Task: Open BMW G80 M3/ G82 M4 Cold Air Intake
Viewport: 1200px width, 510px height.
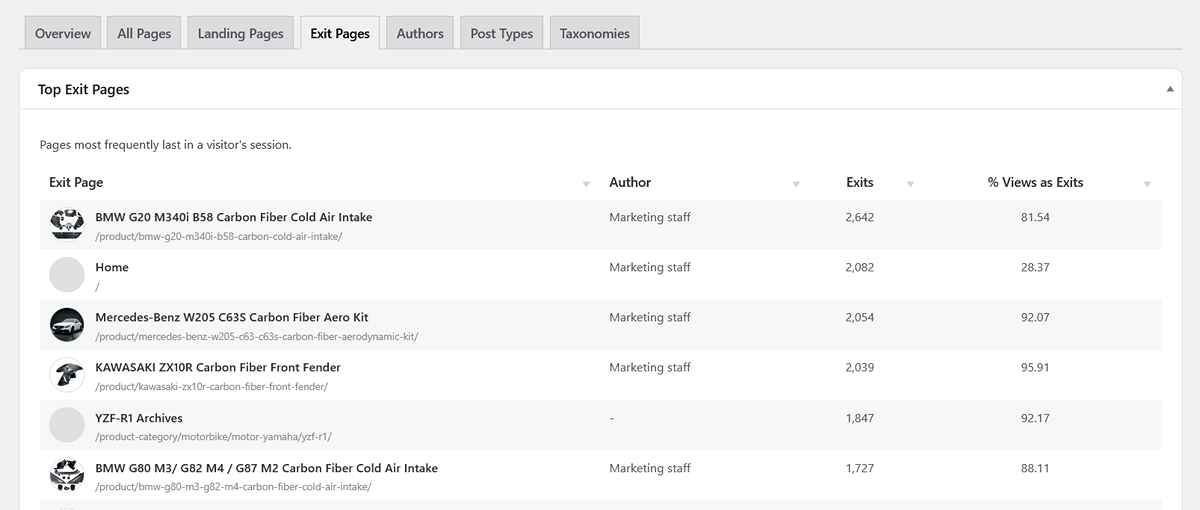Action: point(266,468)
